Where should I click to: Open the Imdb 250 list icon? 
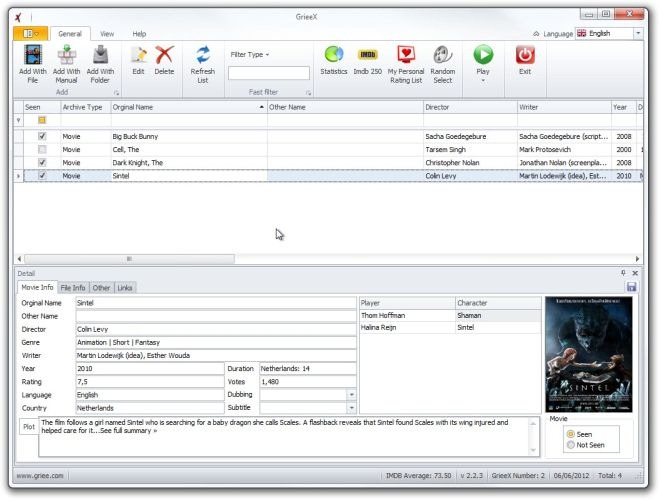tap(367, 55)
